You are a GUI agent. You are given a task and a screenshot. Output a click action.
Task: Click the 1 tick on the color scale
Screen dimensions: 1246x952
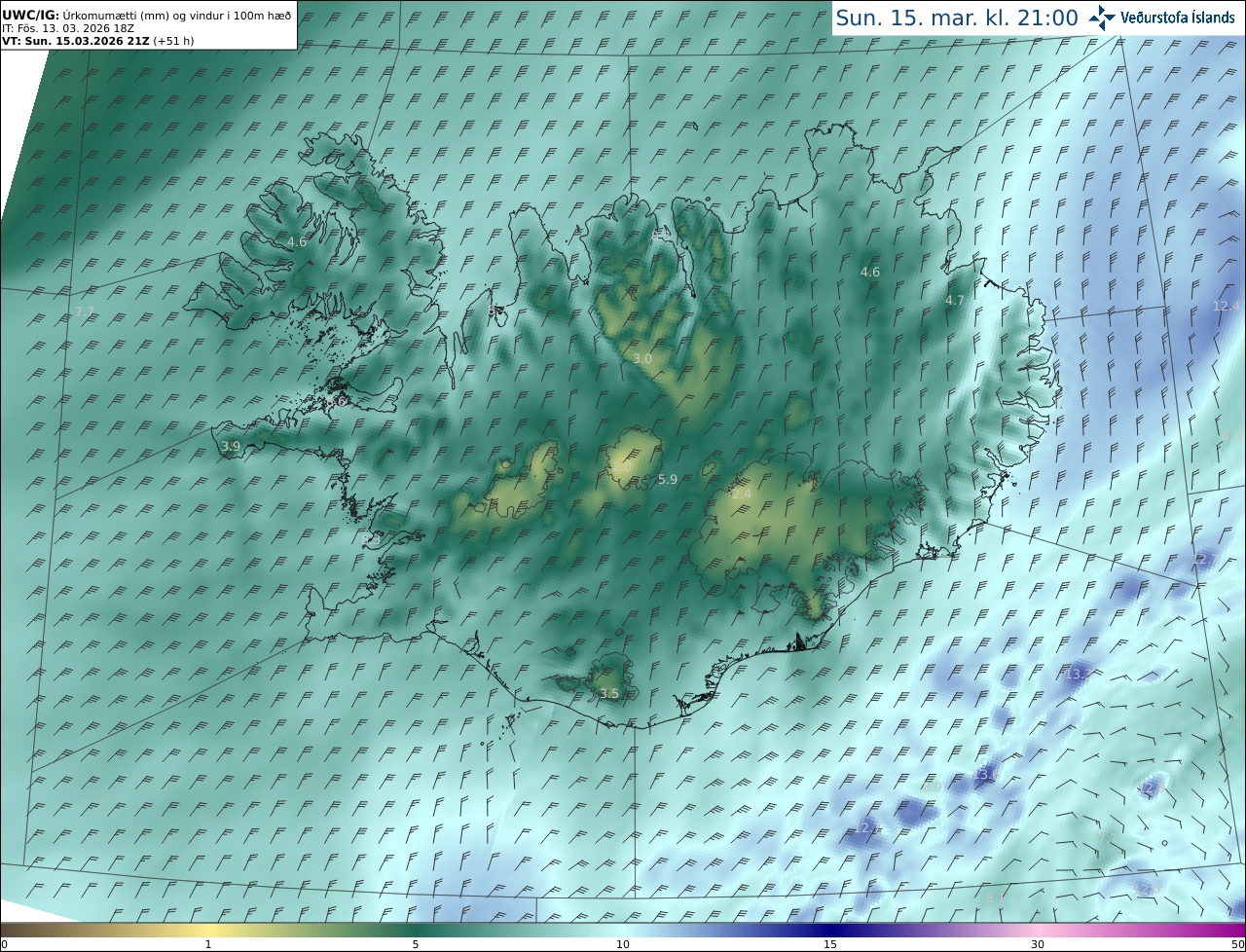coord(208,944)
